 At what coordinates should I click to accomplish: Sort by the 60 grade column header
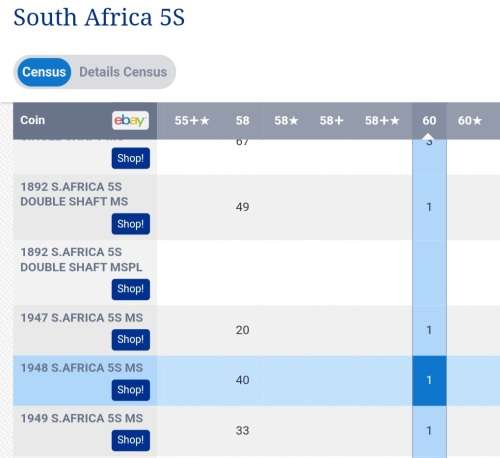[429, 120]
